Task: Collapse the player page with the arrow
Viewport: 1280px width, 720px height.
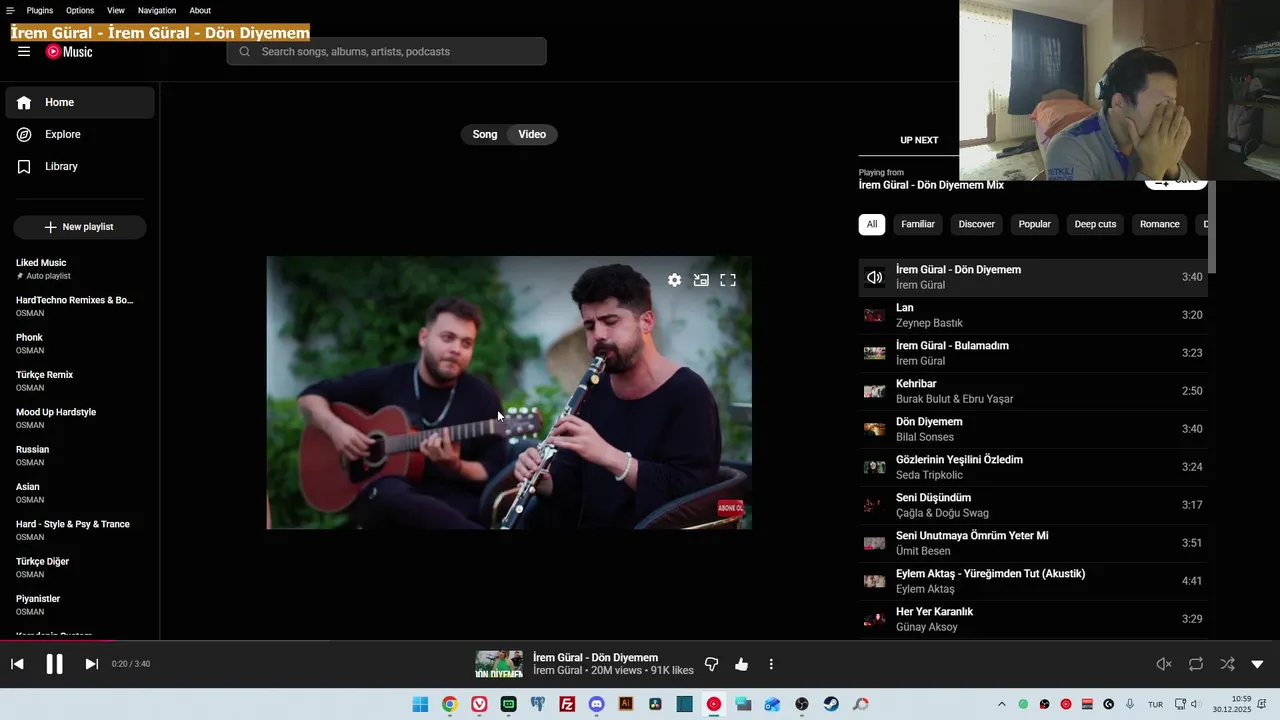Action: tap(1258, 664)
